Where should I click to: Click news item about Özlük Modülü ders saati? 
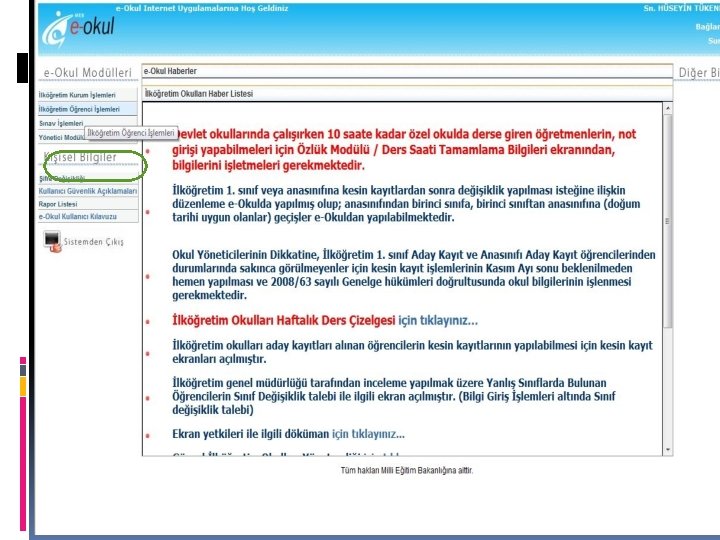(404, 150)
